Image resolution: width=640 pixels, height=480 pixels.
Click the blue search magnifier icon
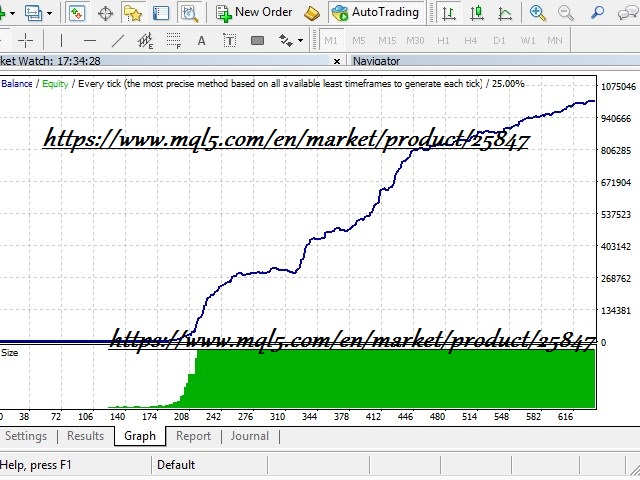597,12
